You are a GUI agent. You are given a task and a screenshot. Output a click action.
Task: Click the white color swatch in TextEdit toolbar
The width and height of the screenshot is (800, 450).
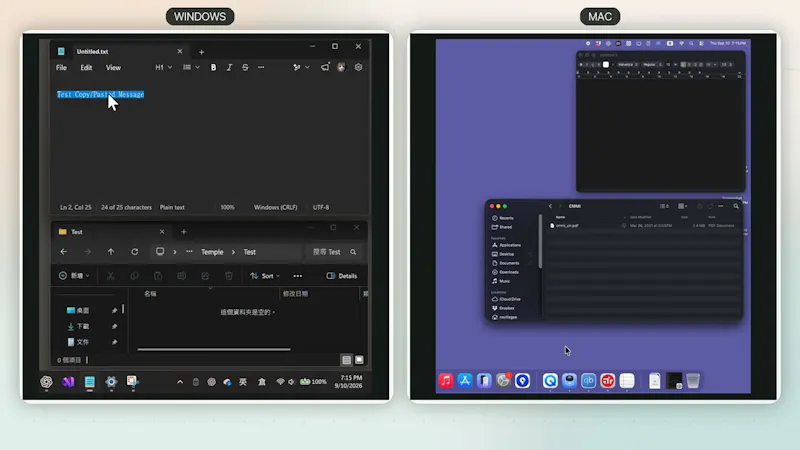[606, 65]
